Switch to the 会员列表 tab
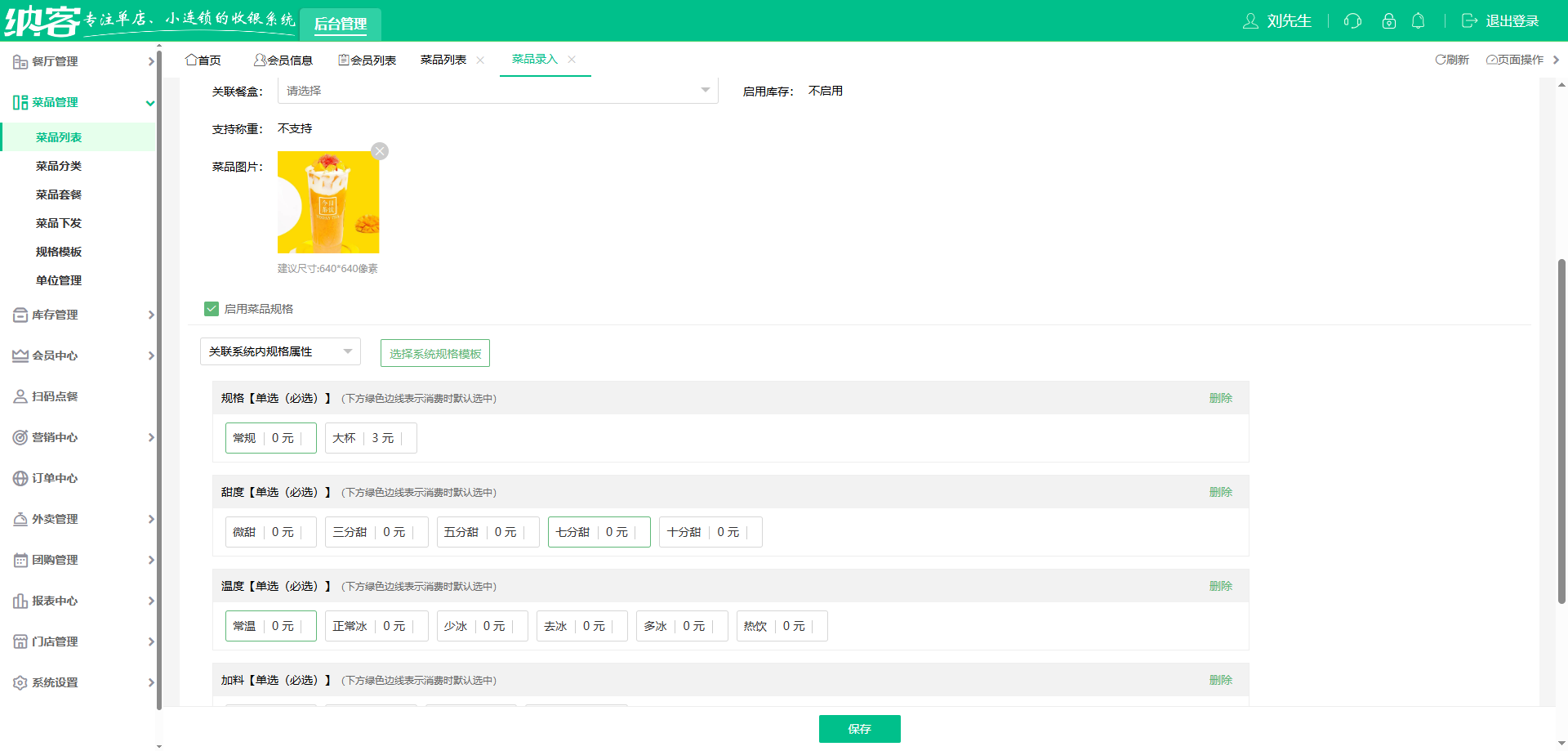The image size is (1568, 751). coord(367,60)
